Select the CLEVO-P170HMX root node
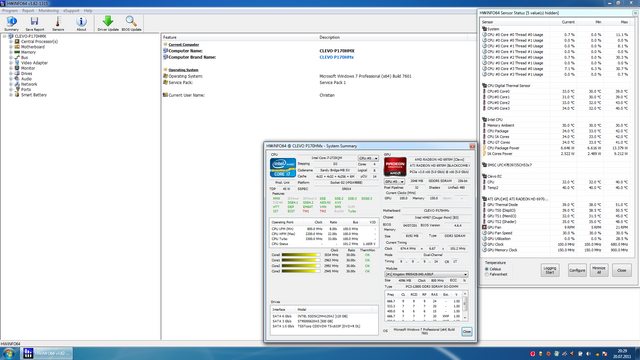Image resolution: width=640 pixels, height=360 pixels. tap(30, 36)
